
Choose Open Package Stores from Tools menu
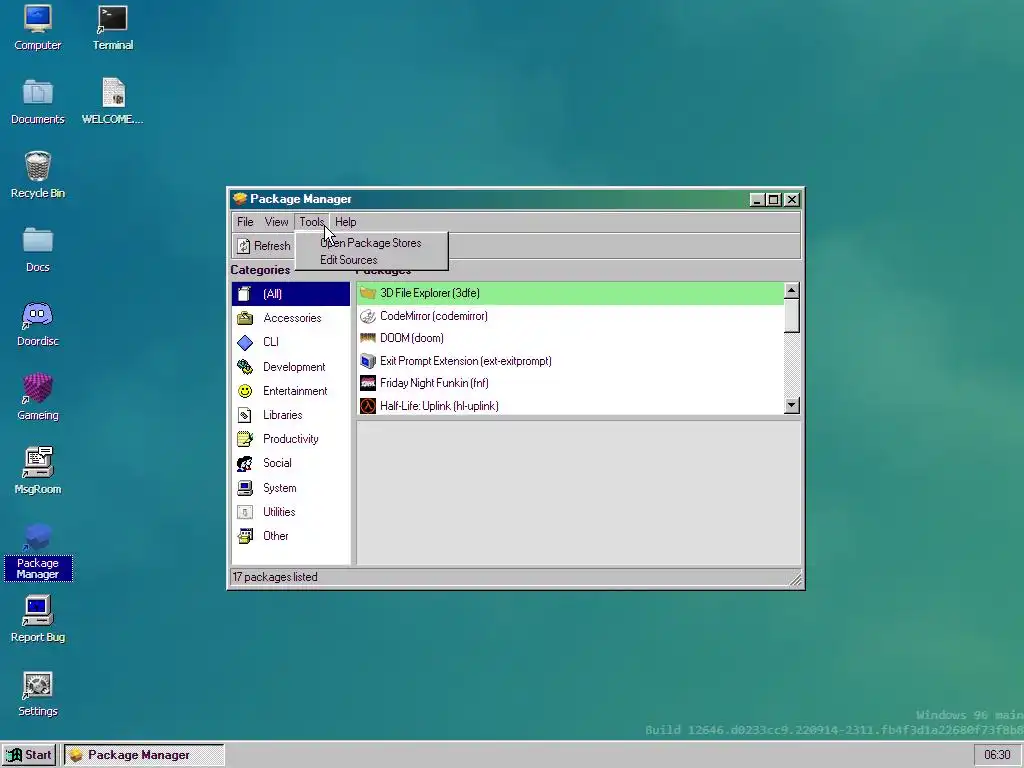coord(371,243)
